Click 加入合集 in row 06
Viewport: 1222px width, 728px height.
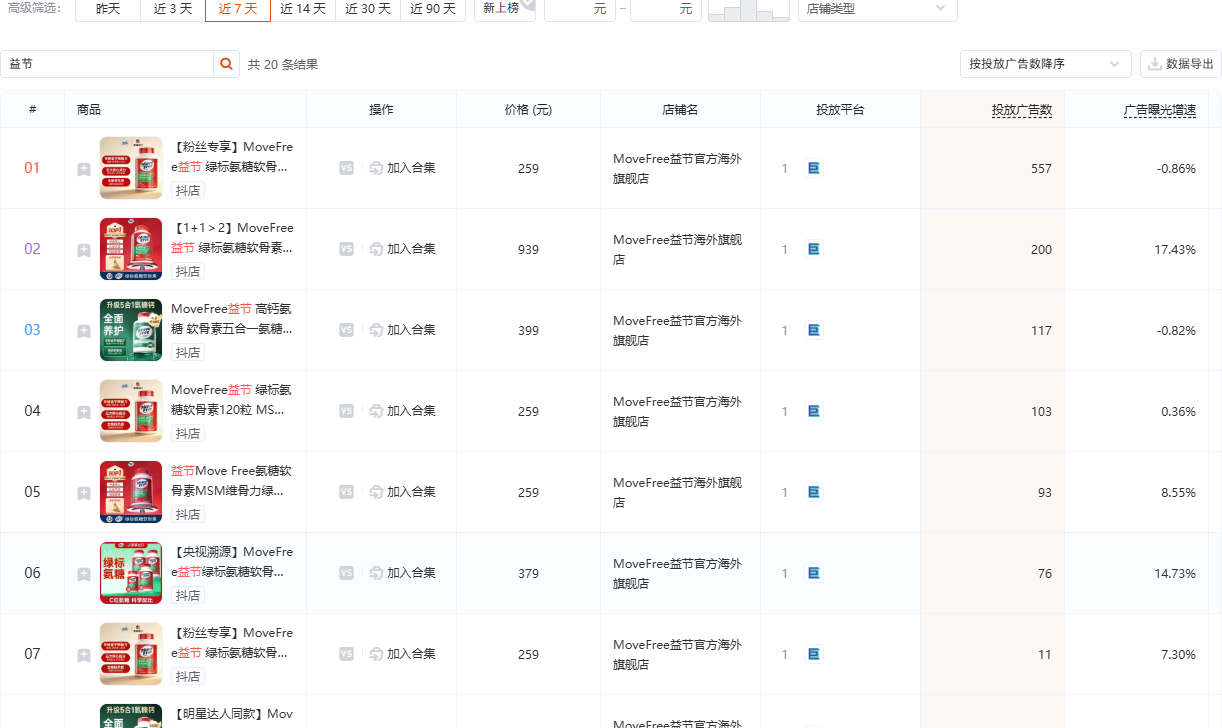[x=402, y=573]
